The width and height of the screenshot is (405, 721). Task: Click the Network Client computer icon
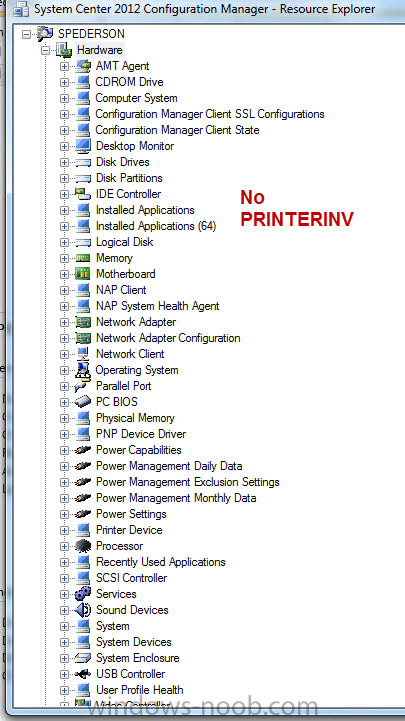click(83, 354)
